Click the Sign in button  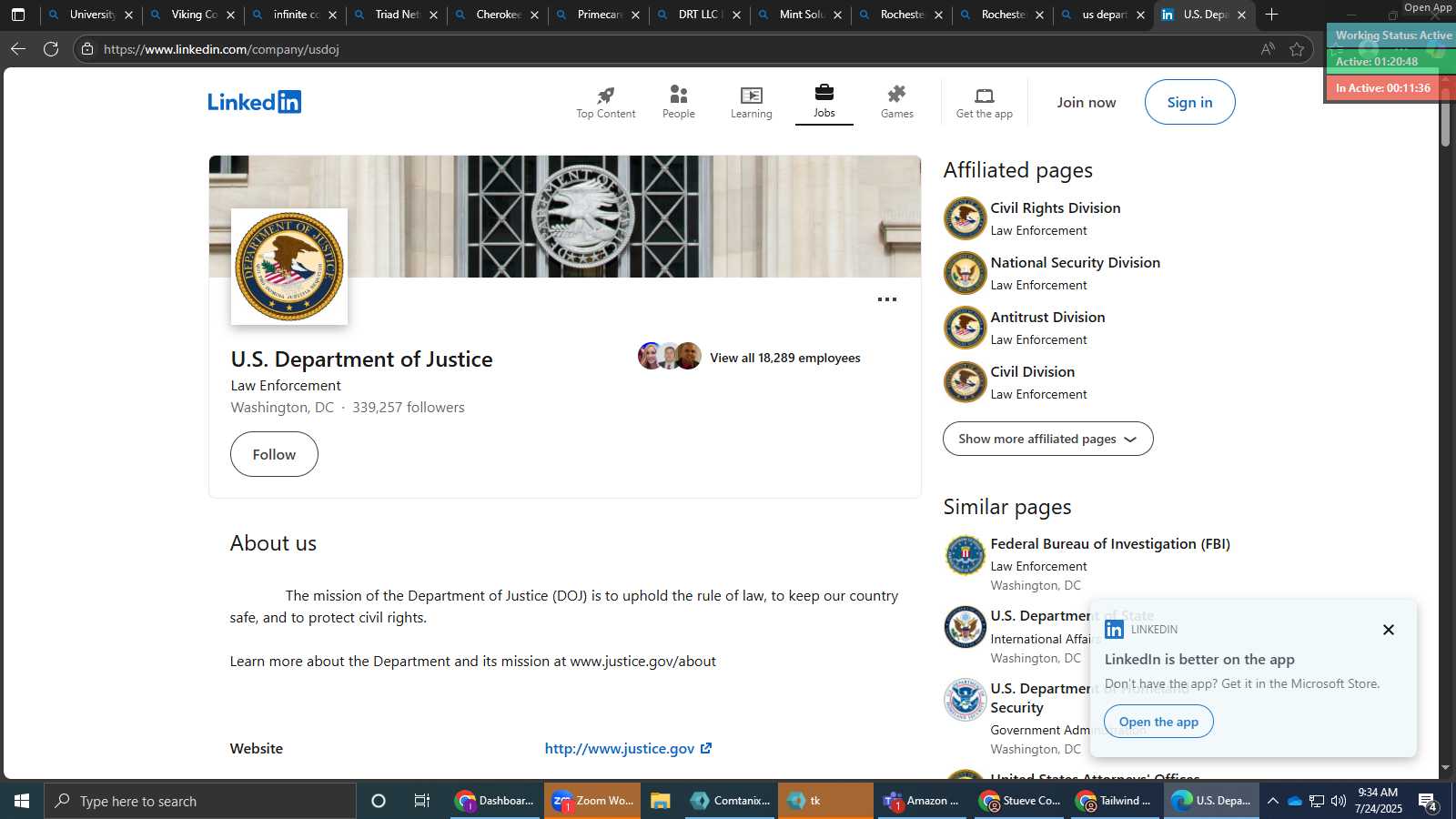(x=1189, y=102)
